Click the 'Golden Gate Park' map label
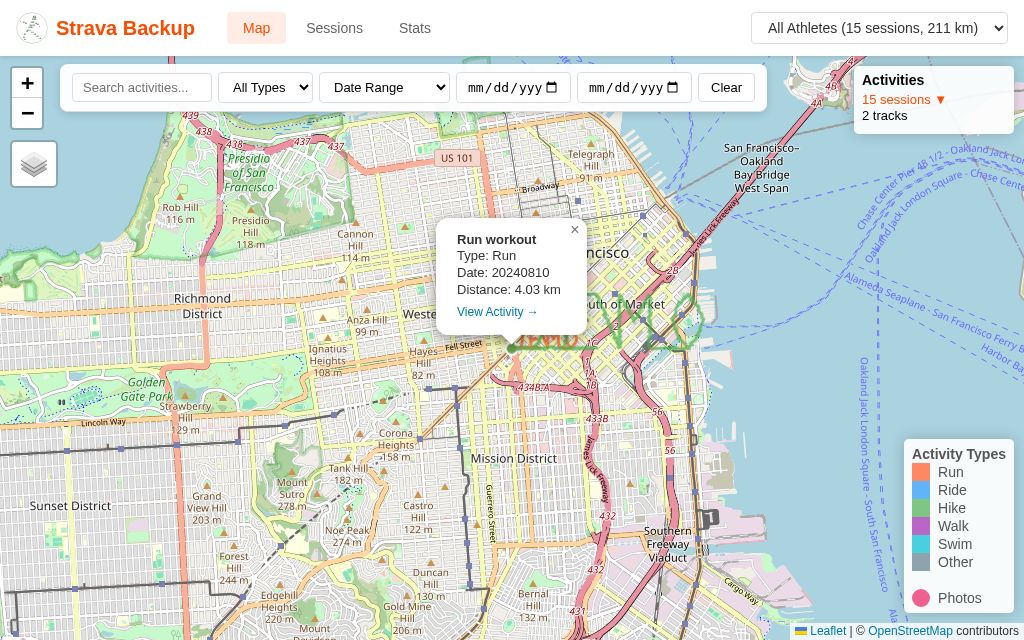 click(x=147, y=389)
